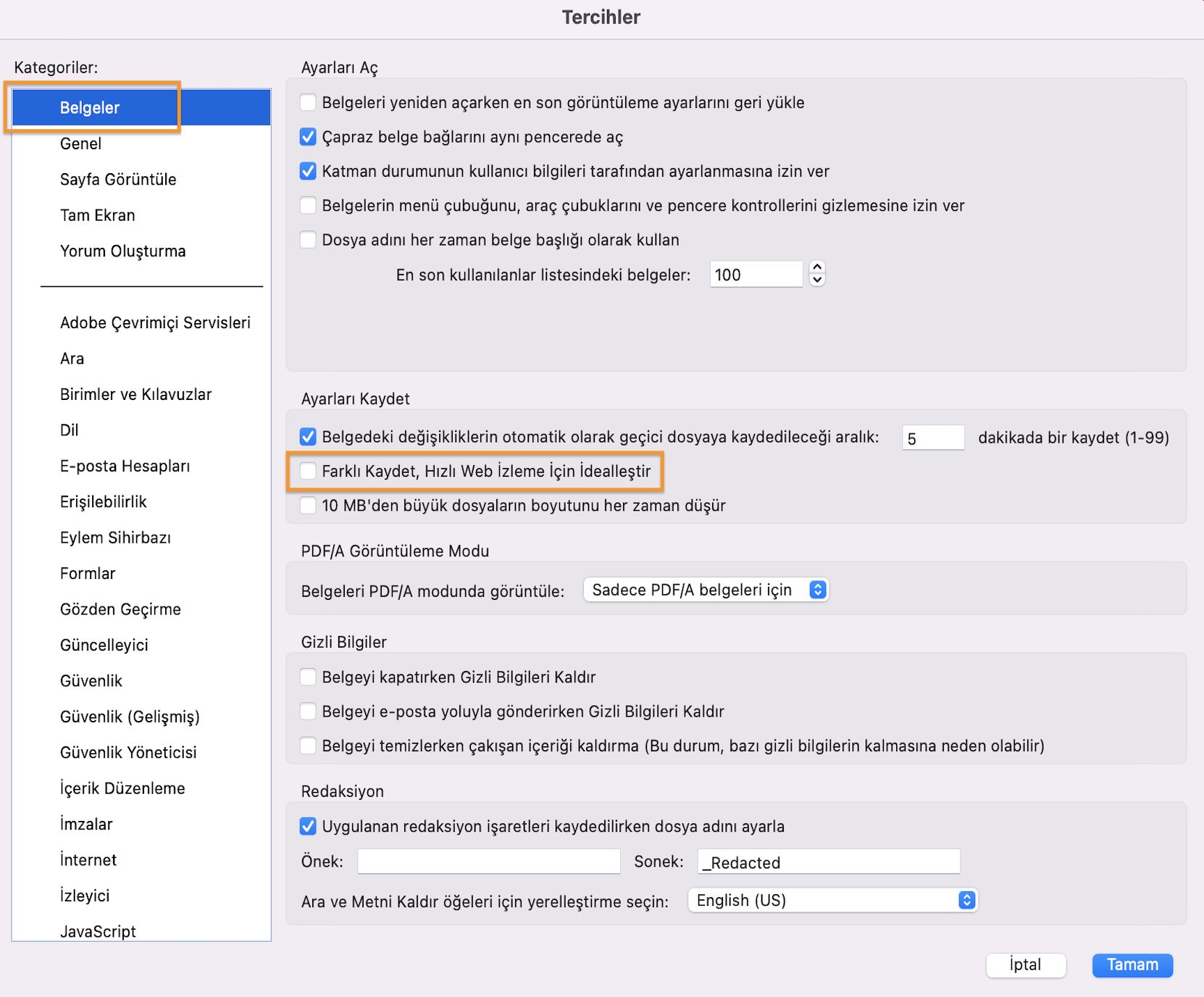Open the PDF/A view mode dropdown
This screenshot has width=1204, height=997.
[x=706, y=590]
